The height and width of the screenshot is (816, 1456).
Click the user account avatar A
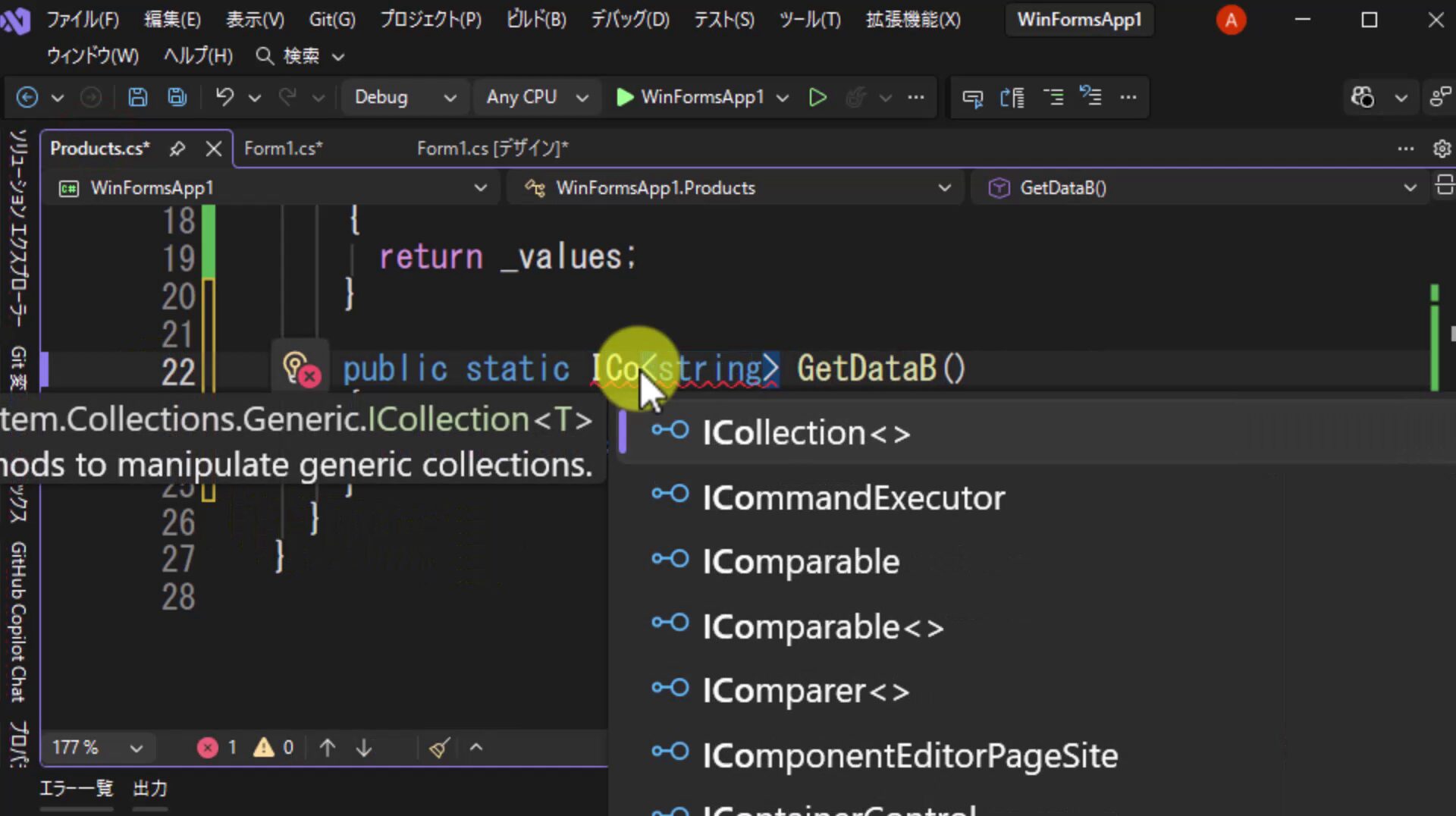click(x=1231, y=20)
